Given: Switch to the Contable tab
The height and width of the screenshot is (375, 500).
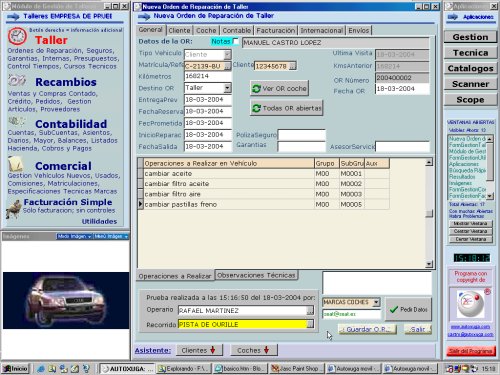Looking at the screenshot, I should (237, 30).
